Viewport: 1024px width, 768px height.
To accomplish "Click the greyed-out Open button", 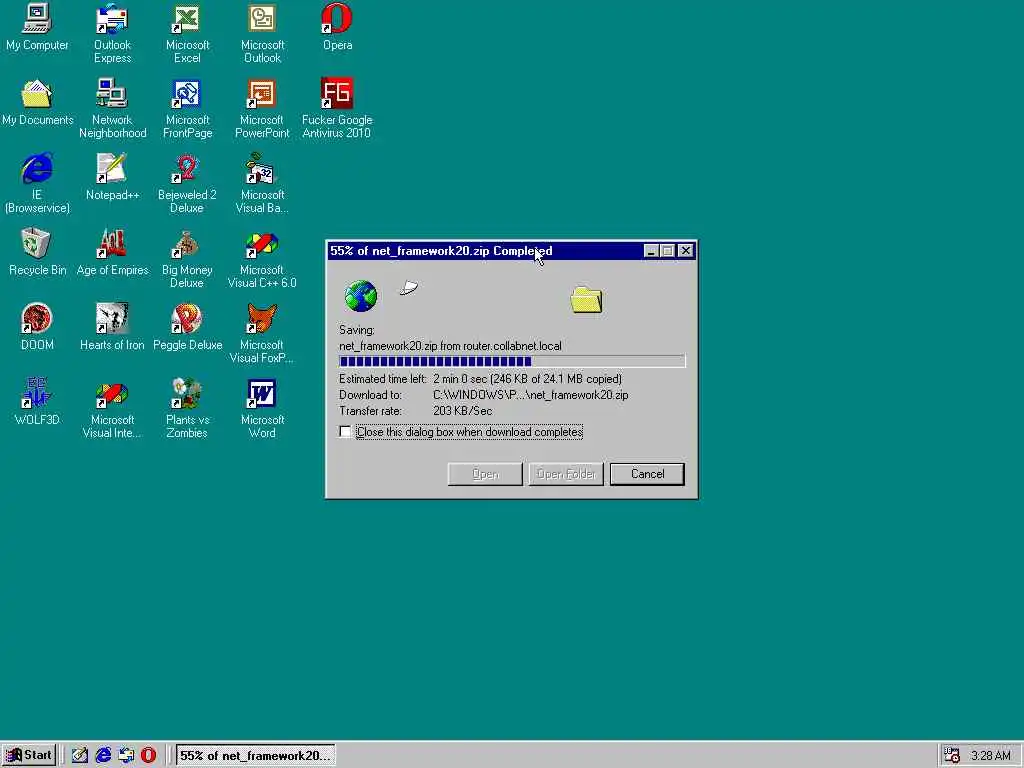I will pos(485,474).
